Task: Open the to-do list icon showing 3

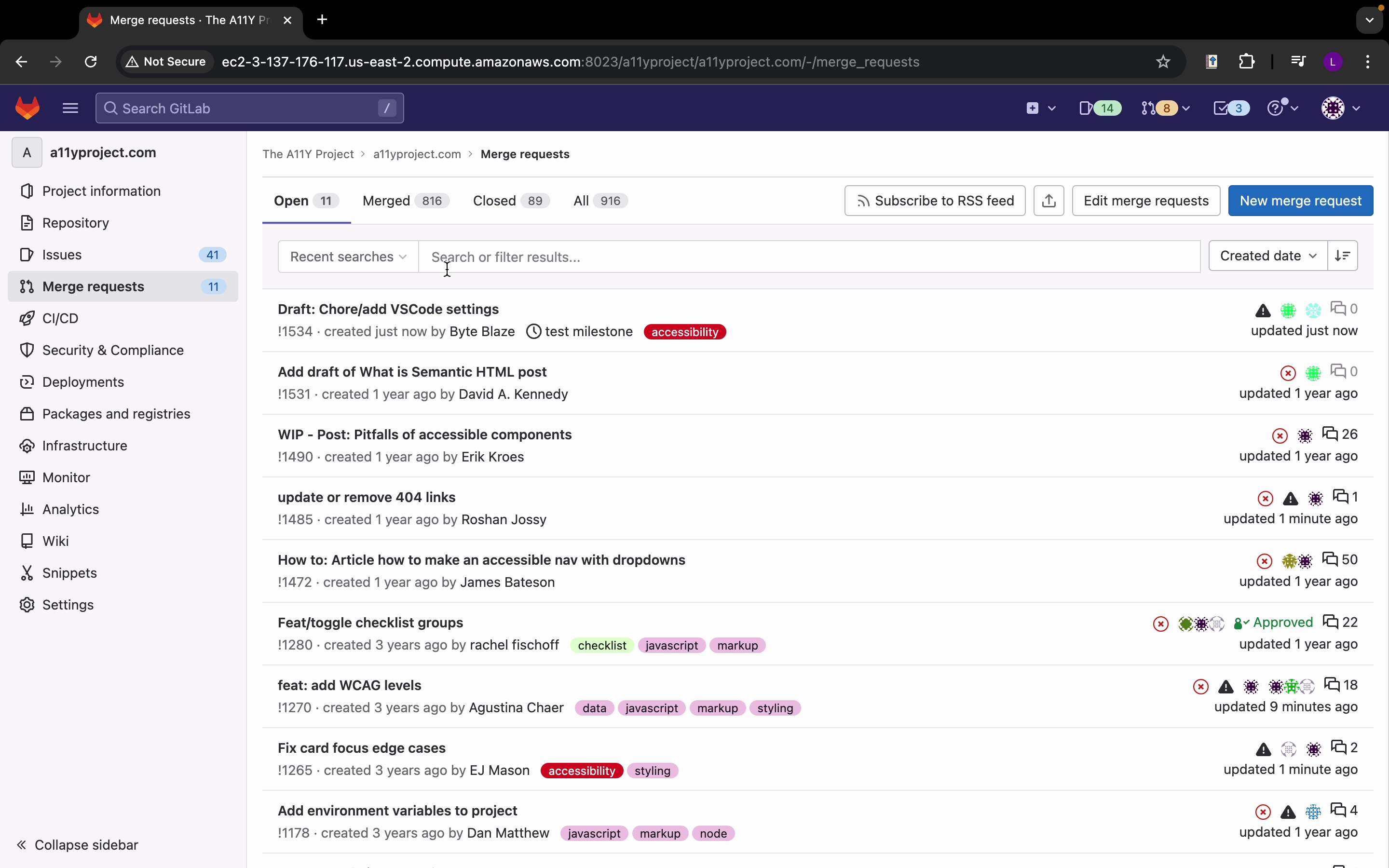Action: point(1231,108)
